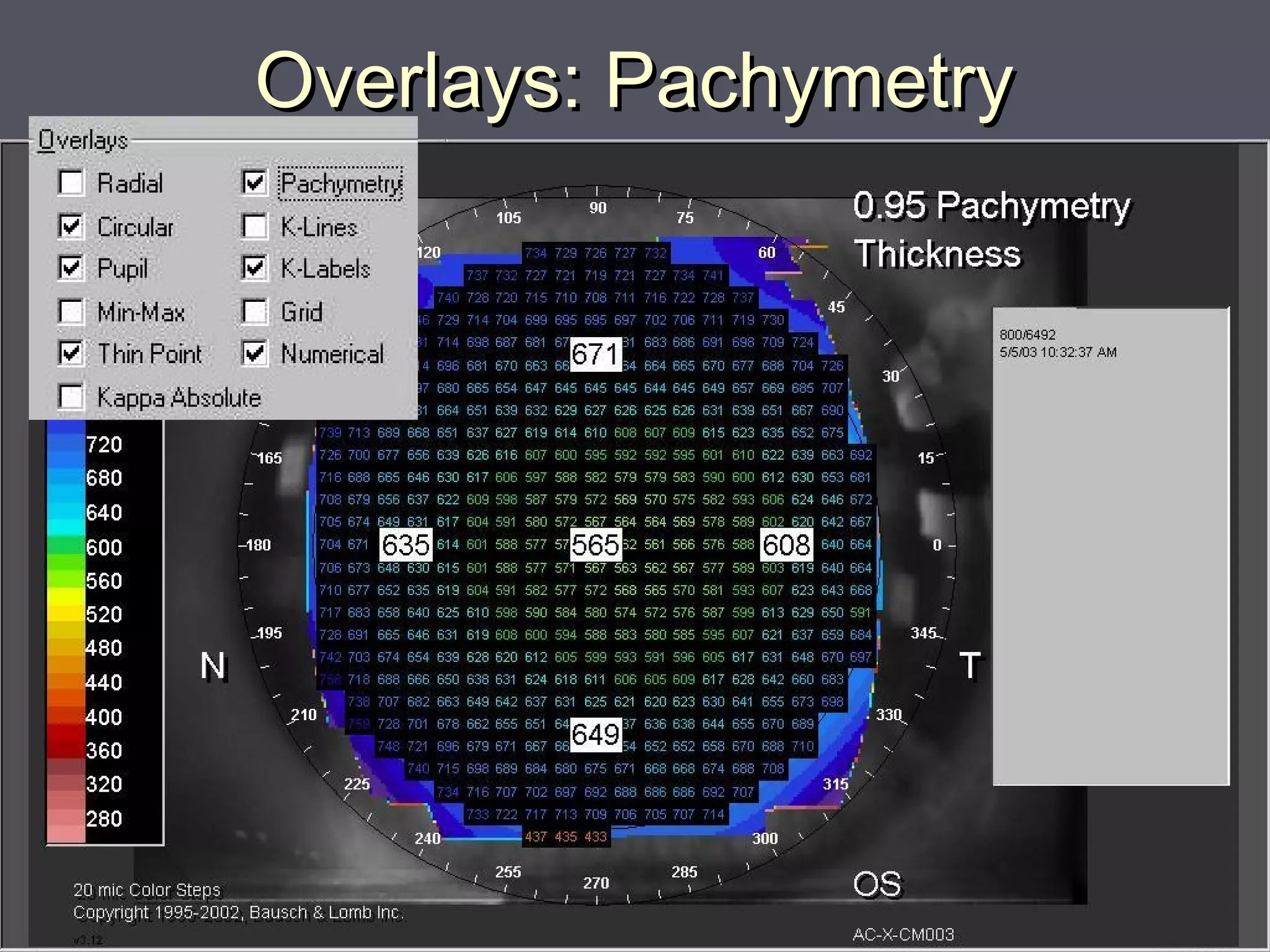Uncheck the Pachymetry overlay checkbox
The width and height of the screenshot is (1270, 952).
(x=254, y=183)
